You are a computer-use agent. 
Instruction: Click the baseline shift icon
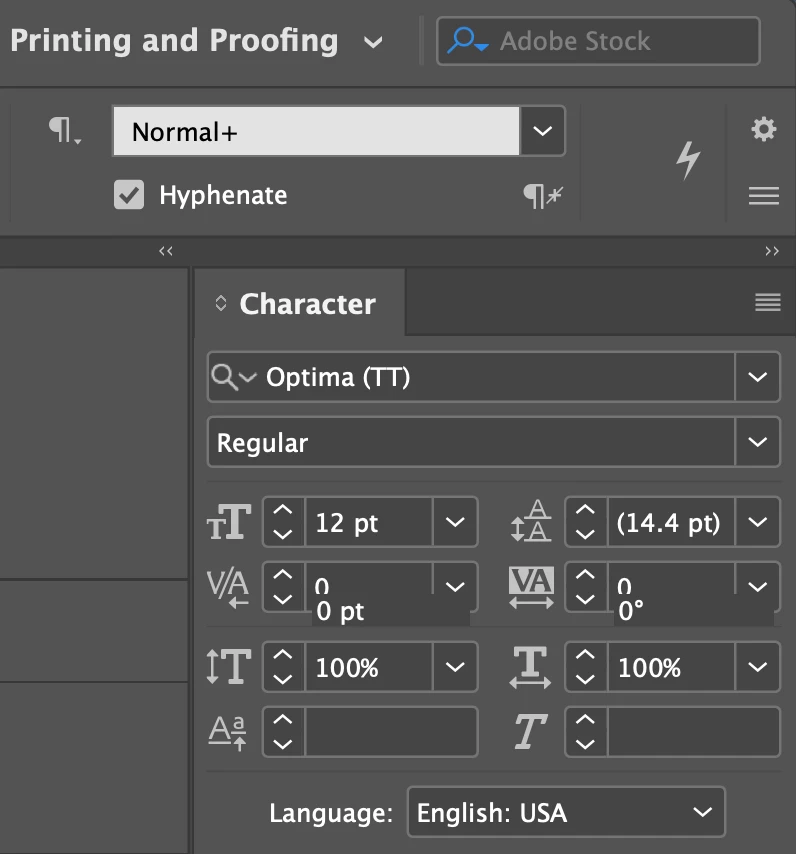[228, 733]
